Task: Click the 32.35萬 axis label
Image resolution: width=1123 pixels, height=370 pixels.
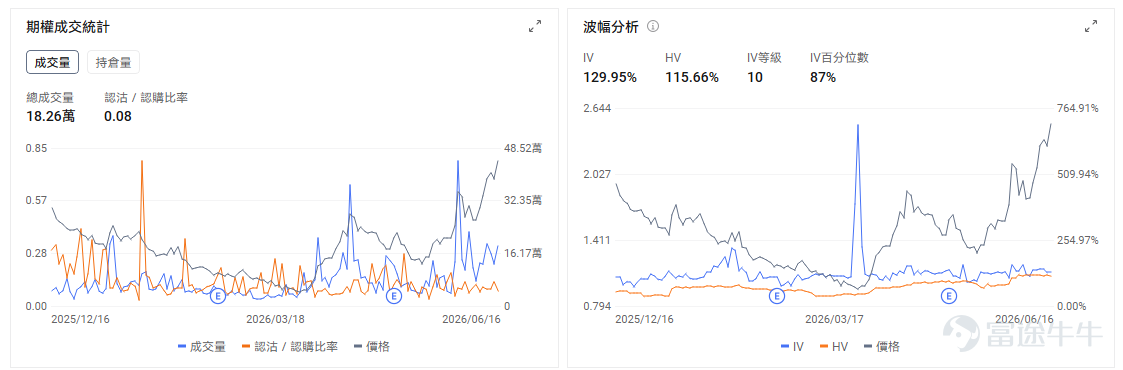Action: tap(523, 200)
